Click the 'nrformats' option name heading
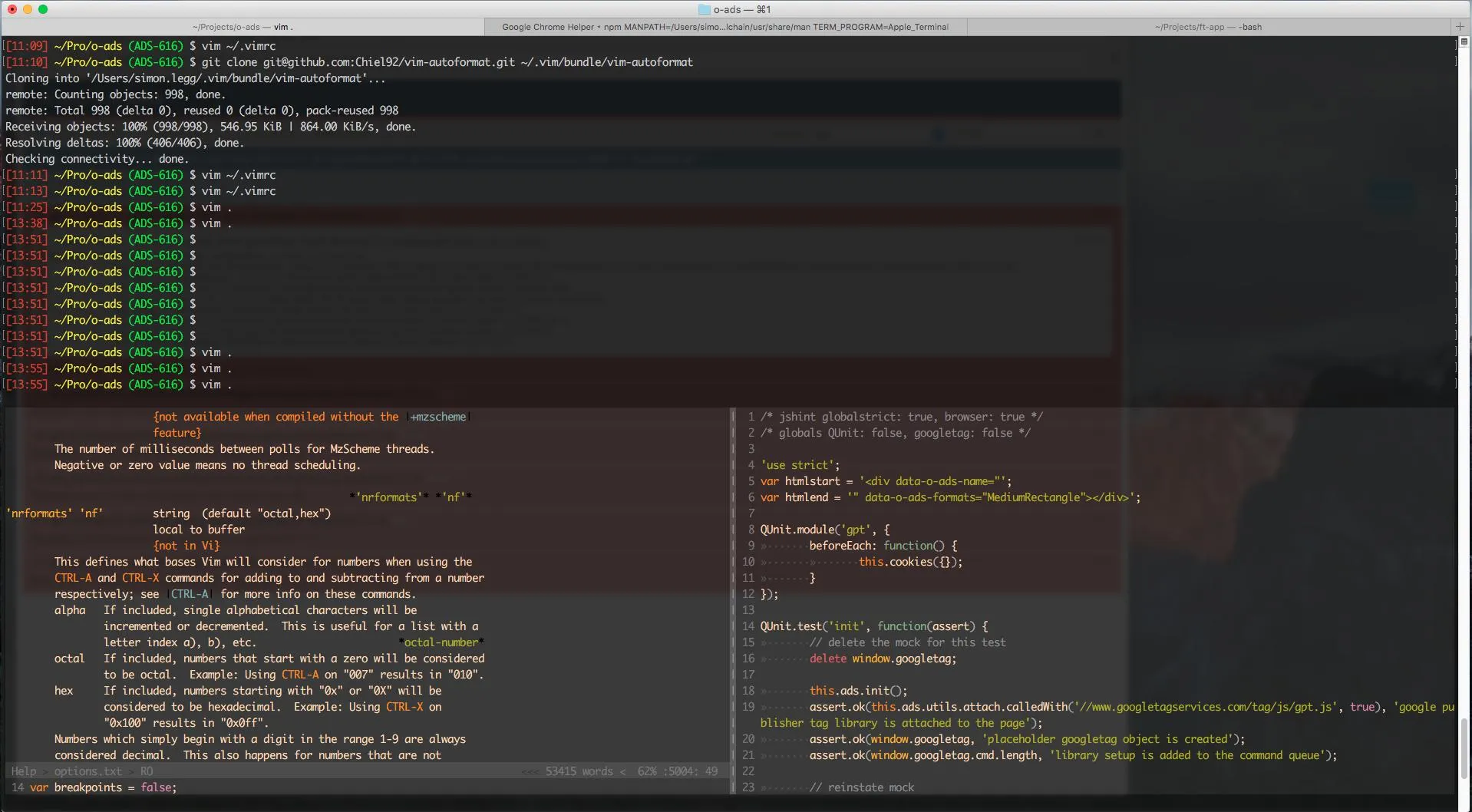Screen dimensions: 1472x812 pyautogui.click(x=38, y=513)
